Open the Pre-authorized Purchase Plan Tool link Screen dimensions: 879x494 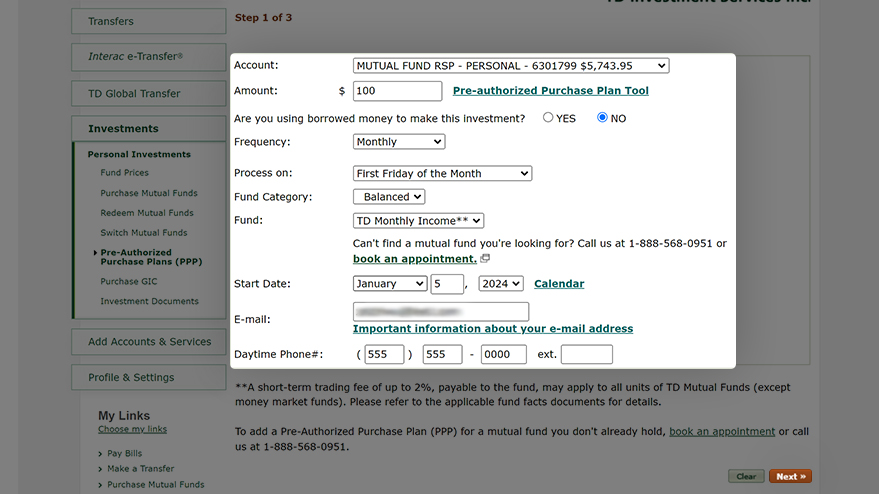pyautogui.click(x=550, y=91)
